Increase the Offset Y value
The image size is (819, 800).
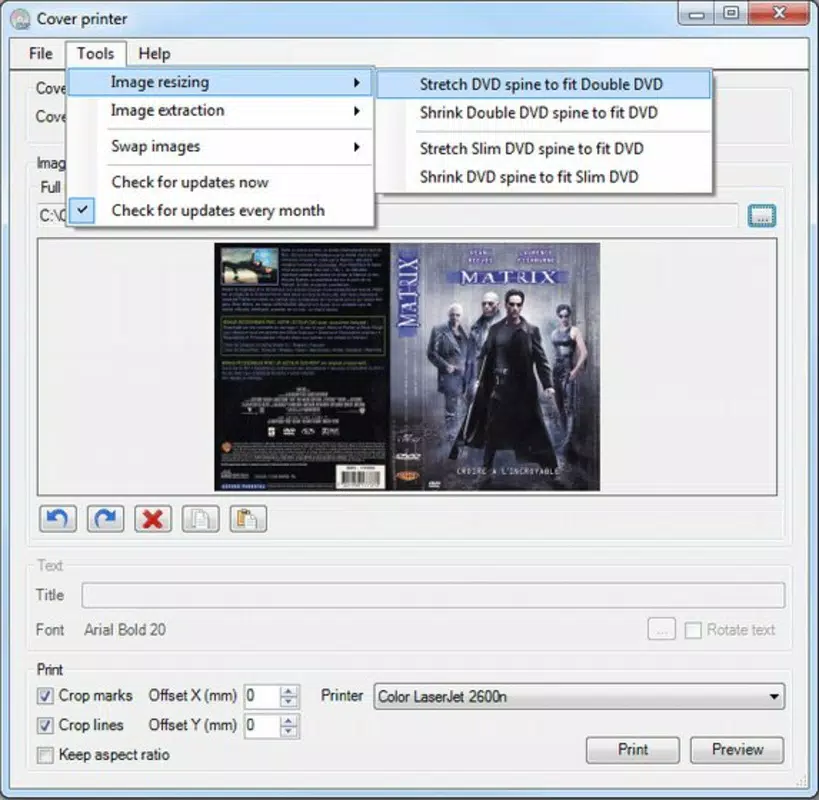[288, 720]
